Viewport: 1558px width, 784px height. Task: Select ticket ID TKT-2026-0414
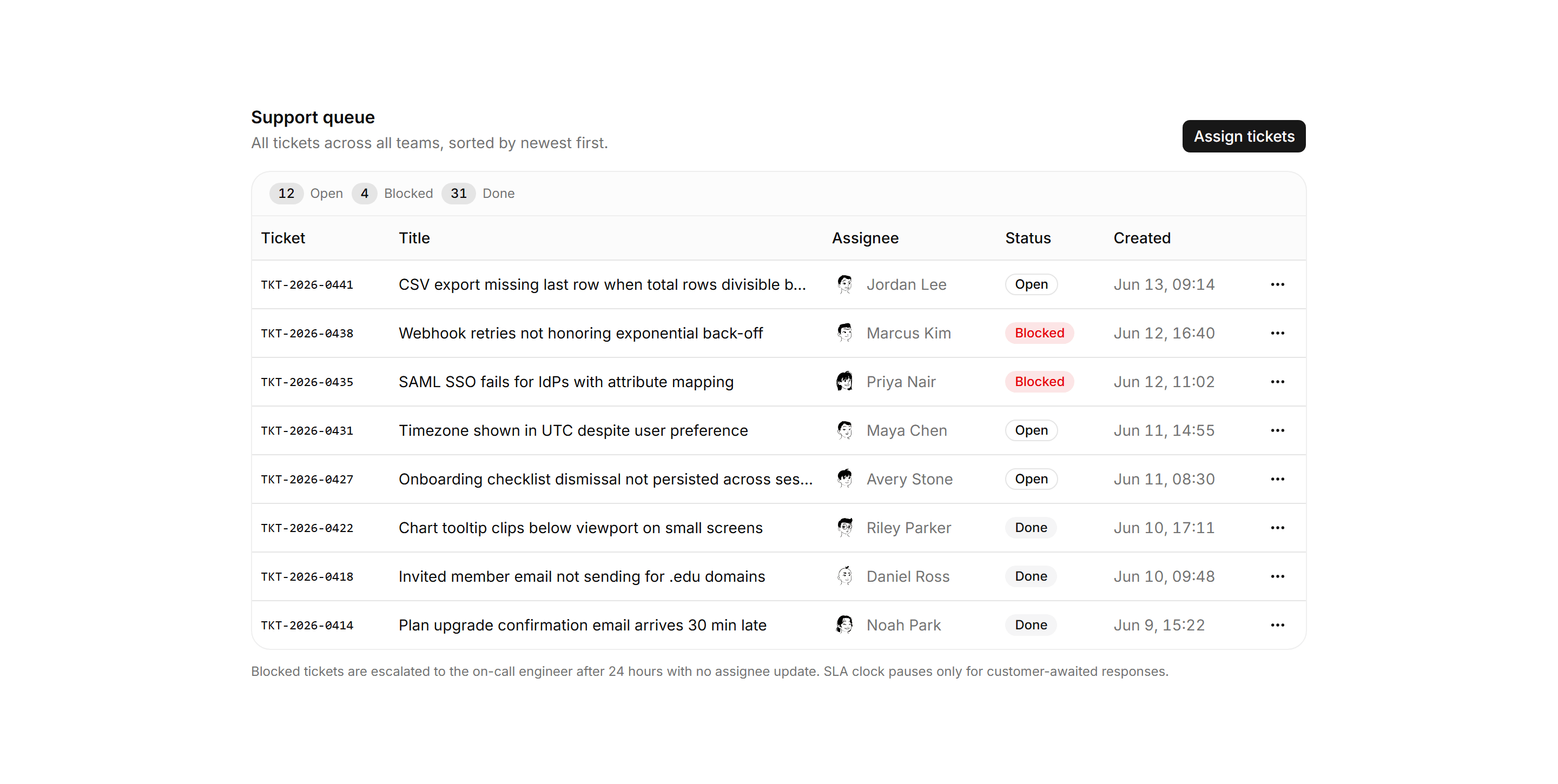(x=307, y=626)
